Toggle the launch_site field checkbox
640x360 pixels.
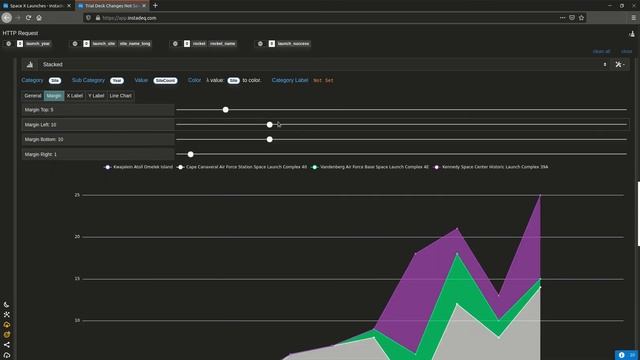click(87, 44)
